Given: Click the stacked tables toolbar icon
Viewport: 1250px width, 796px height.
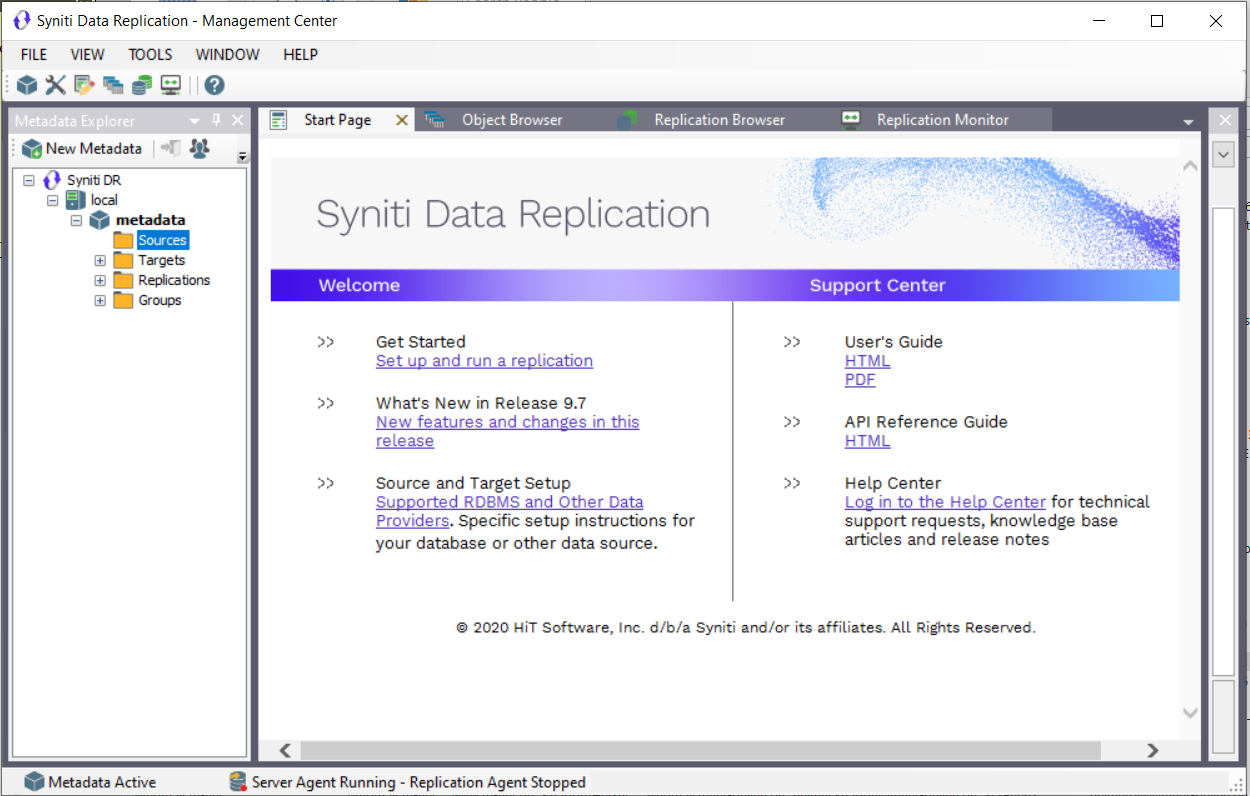Looking at the screenshot, I should (112, 84).
